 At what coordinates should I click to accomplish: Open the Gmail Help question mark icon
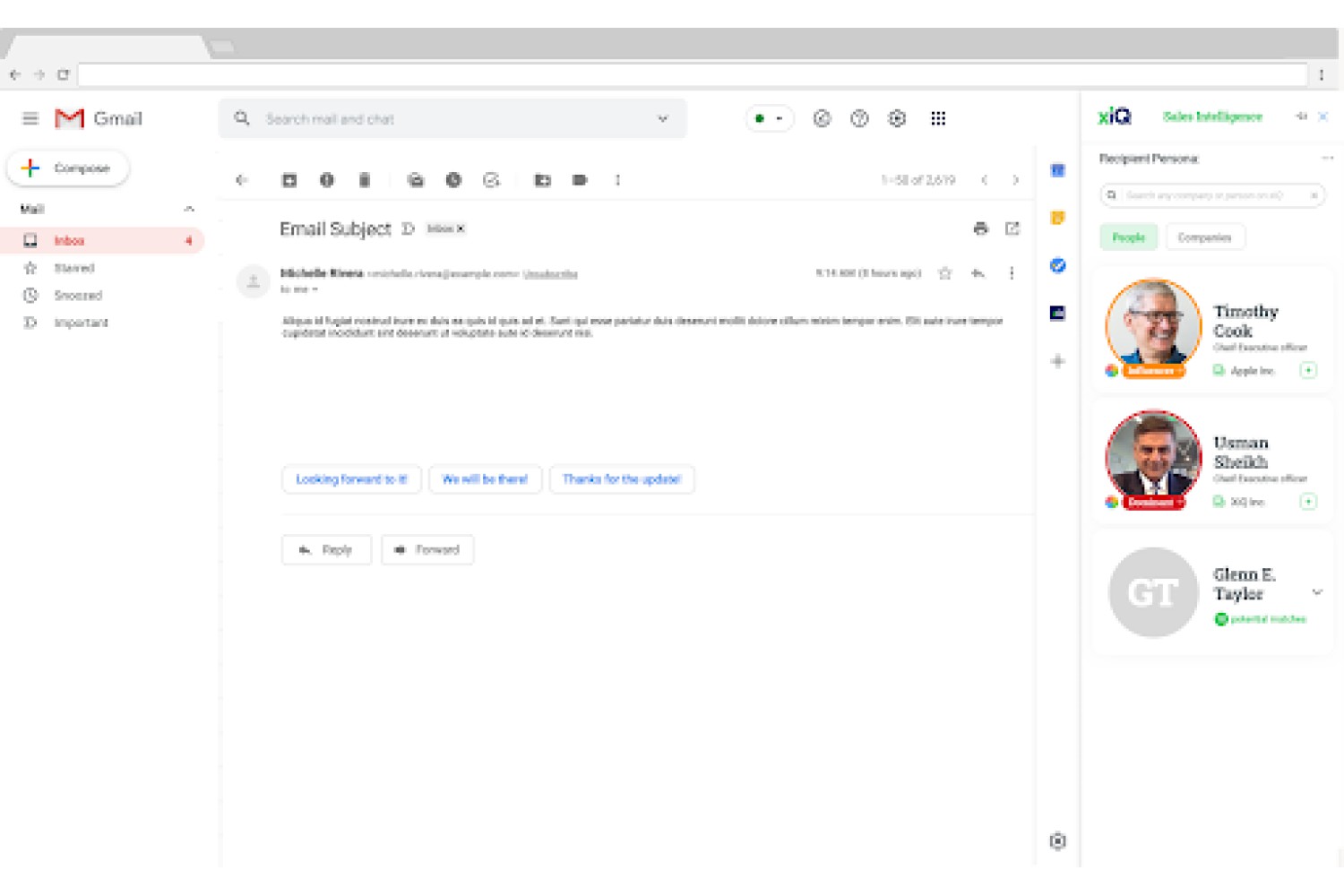pos(859,118)
